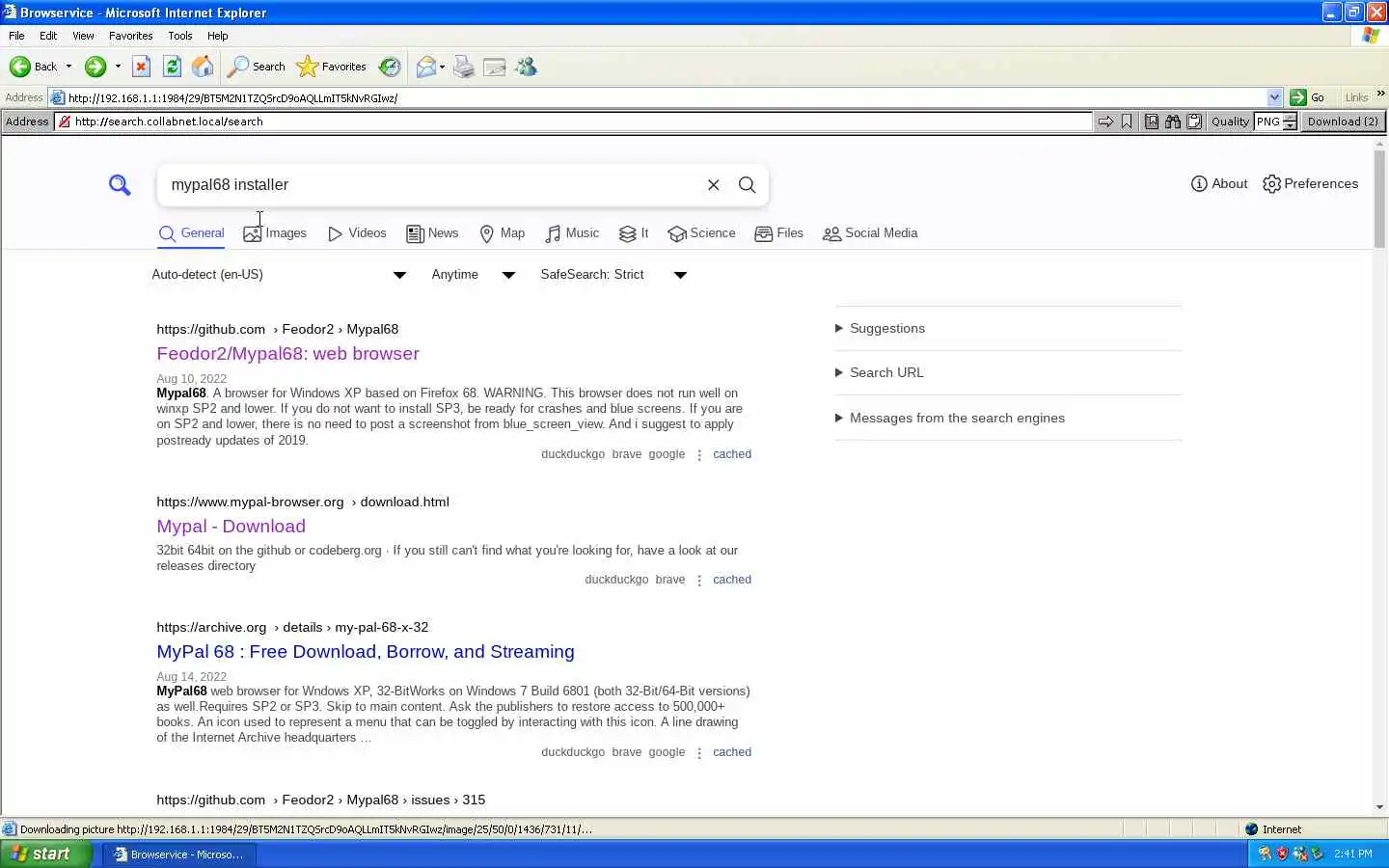Open the Favorites star button
This screenshot has height=868, width=1389.
(x=332, y=67)
